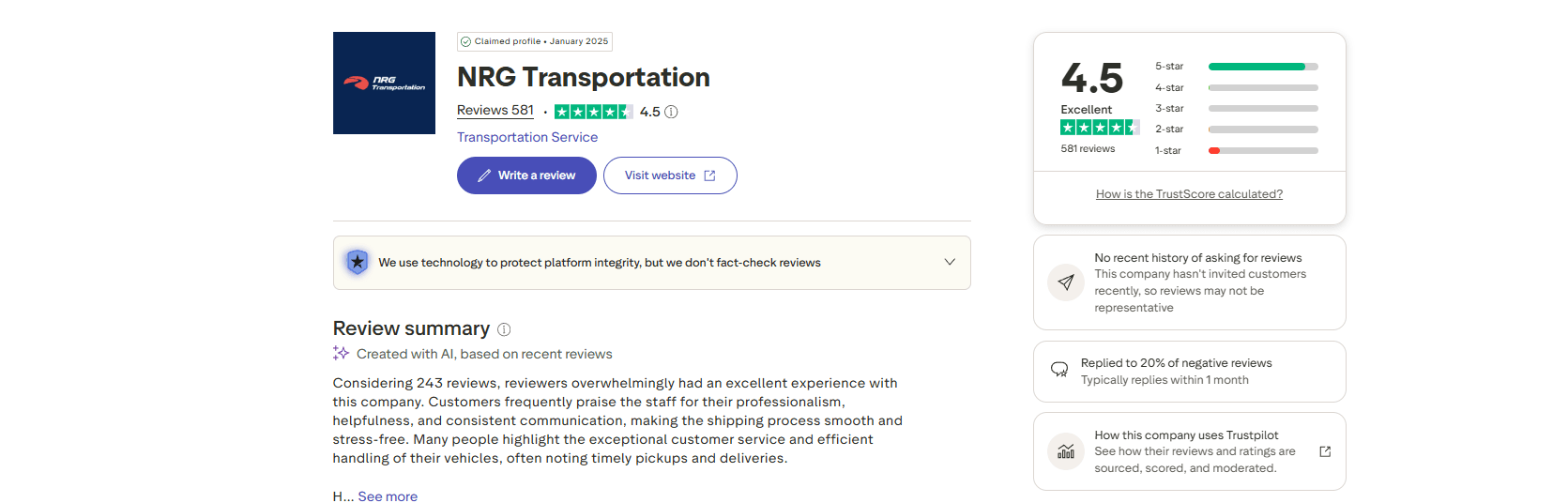Filter reviews by 1-star bar
Viewport: 1568px width, 503px height.
(x=1263, y=150)
